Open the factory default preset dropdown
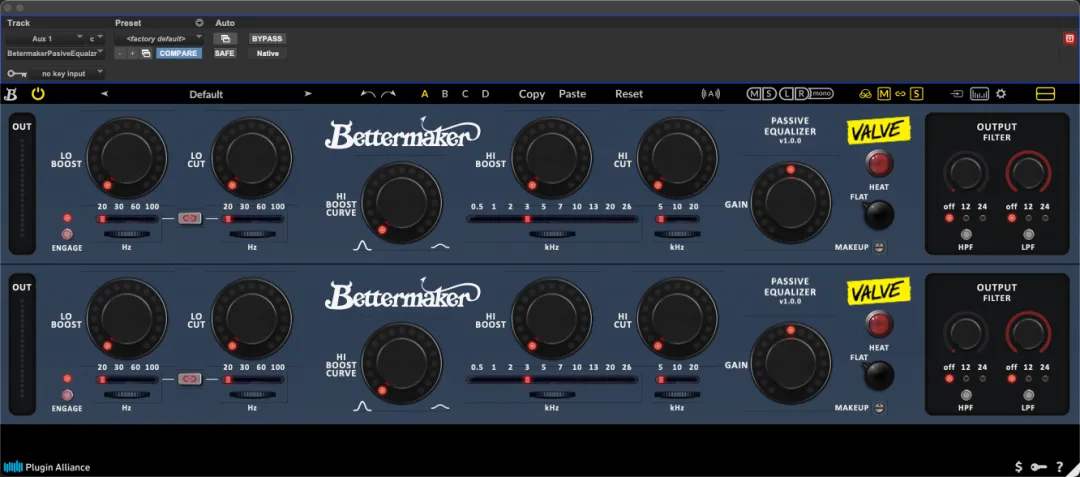Viewport: 1080px width, 477px height. tap(160, 39)
